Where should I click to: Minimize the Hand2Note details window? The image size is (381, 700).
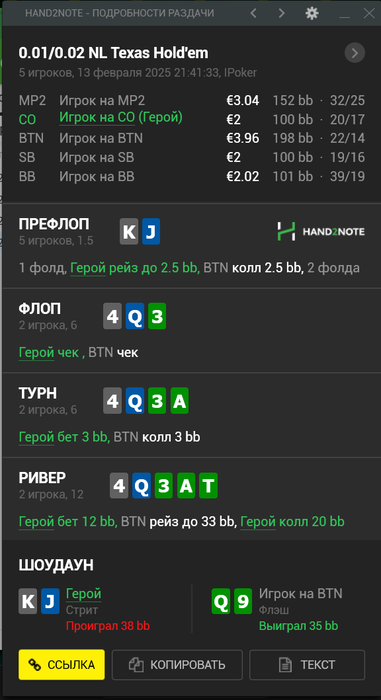[x=344, y=14]
